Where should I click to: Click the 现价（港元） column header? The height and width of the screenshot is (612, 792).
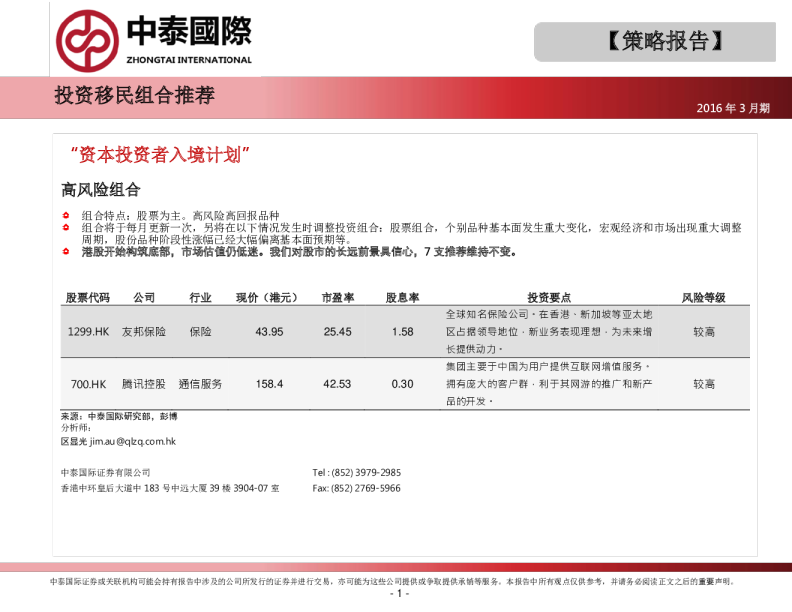[269, 297]
